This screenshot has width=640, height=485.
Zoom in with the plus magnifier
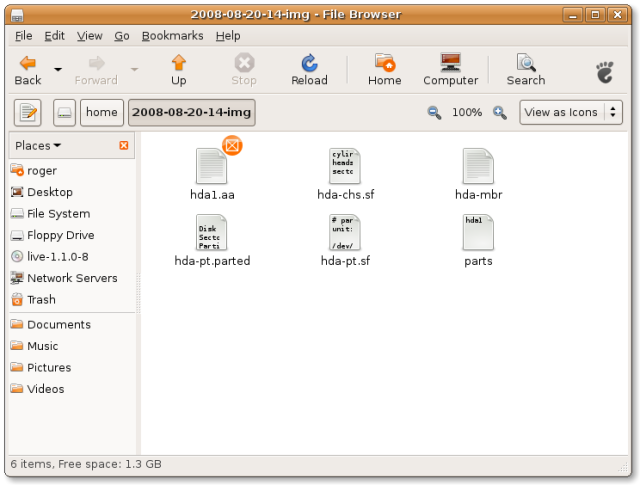500,112
